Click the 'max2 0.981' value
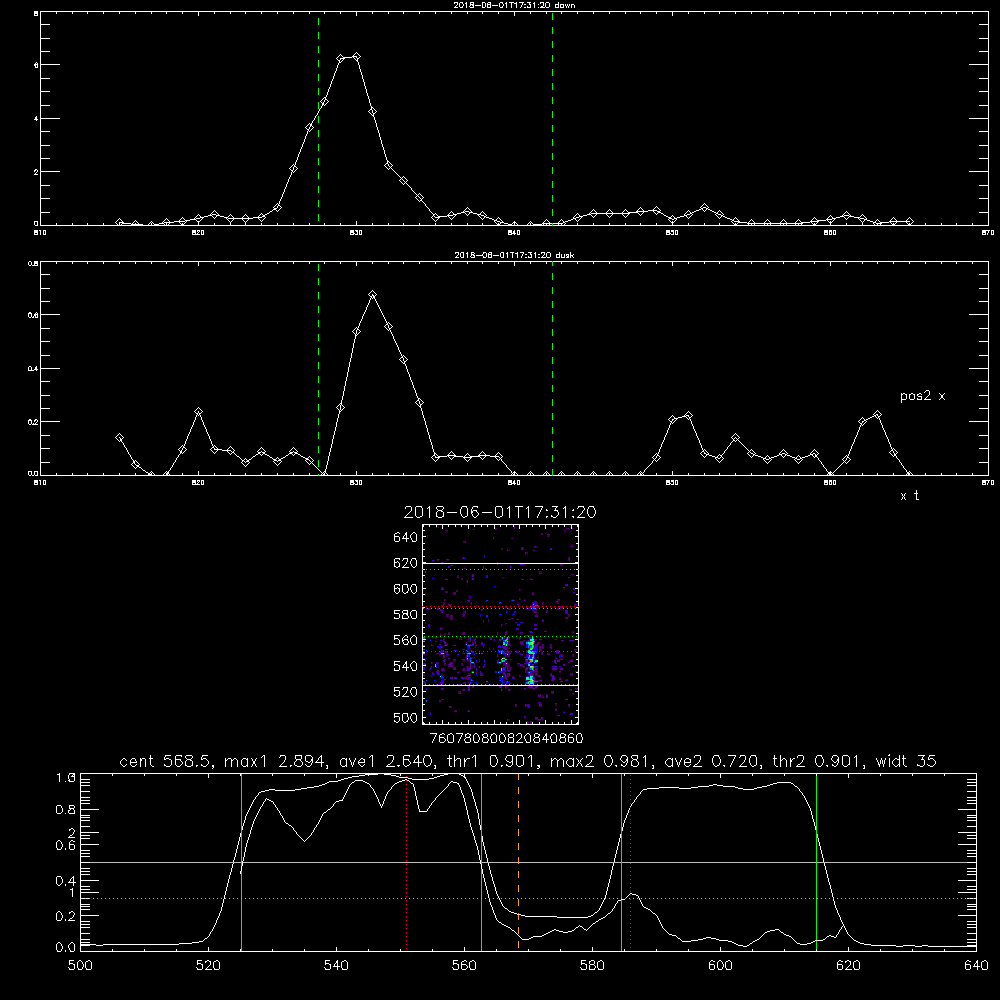 (602, 761)
